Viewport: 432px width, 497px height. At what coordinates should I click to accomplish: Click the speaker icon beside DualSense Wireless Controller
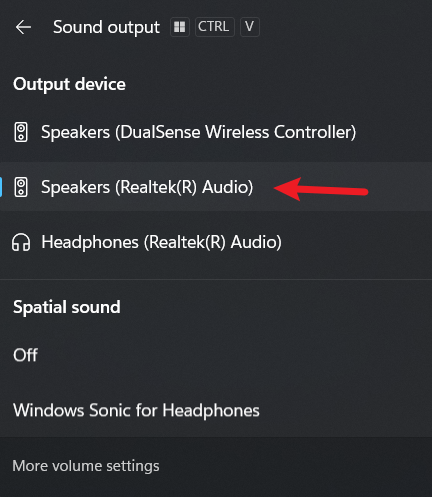click(x=21, y=132)
